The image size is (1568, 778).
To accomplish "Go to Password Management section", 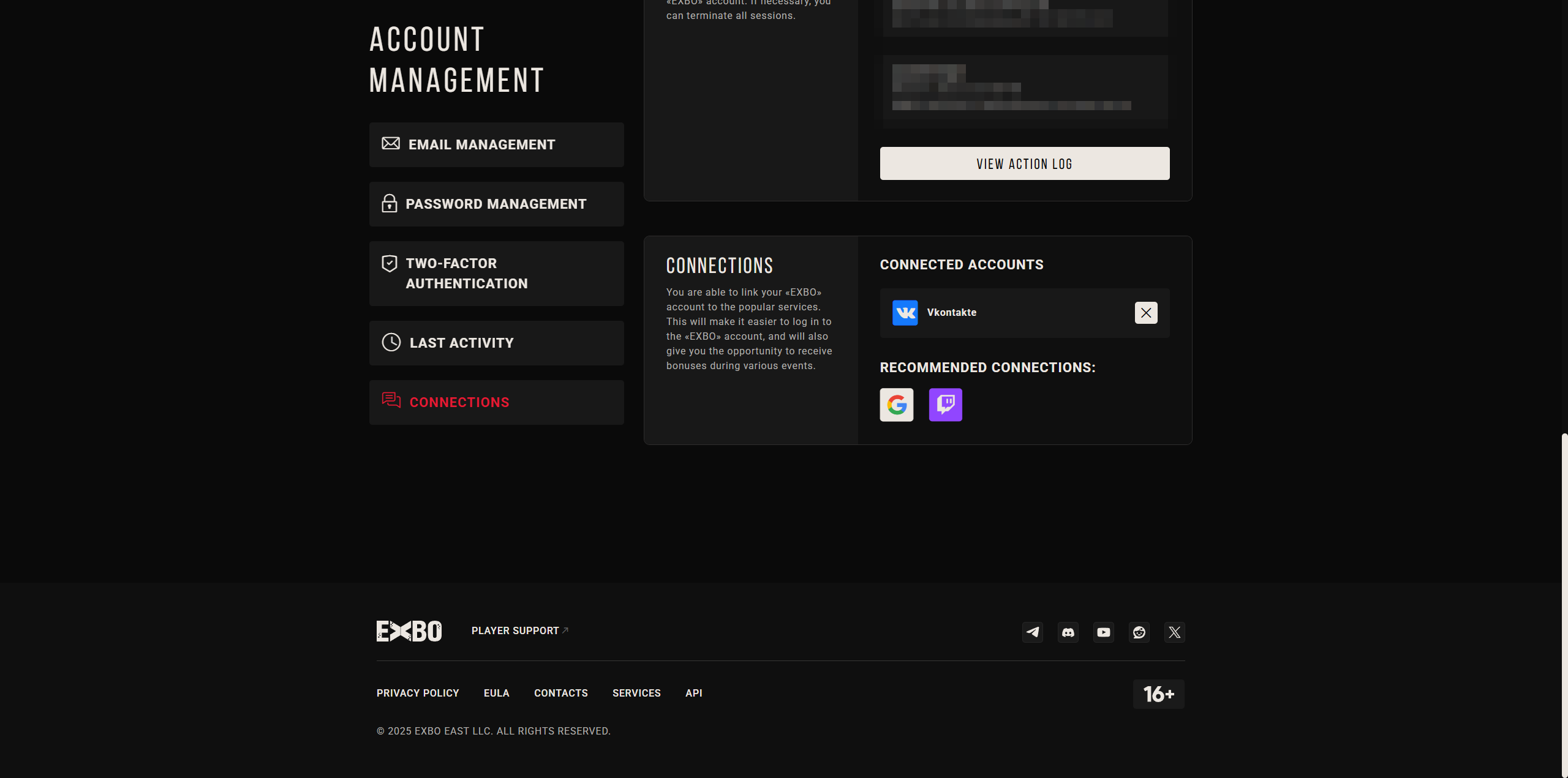I will pyautogui.click(x=496, y=204).
